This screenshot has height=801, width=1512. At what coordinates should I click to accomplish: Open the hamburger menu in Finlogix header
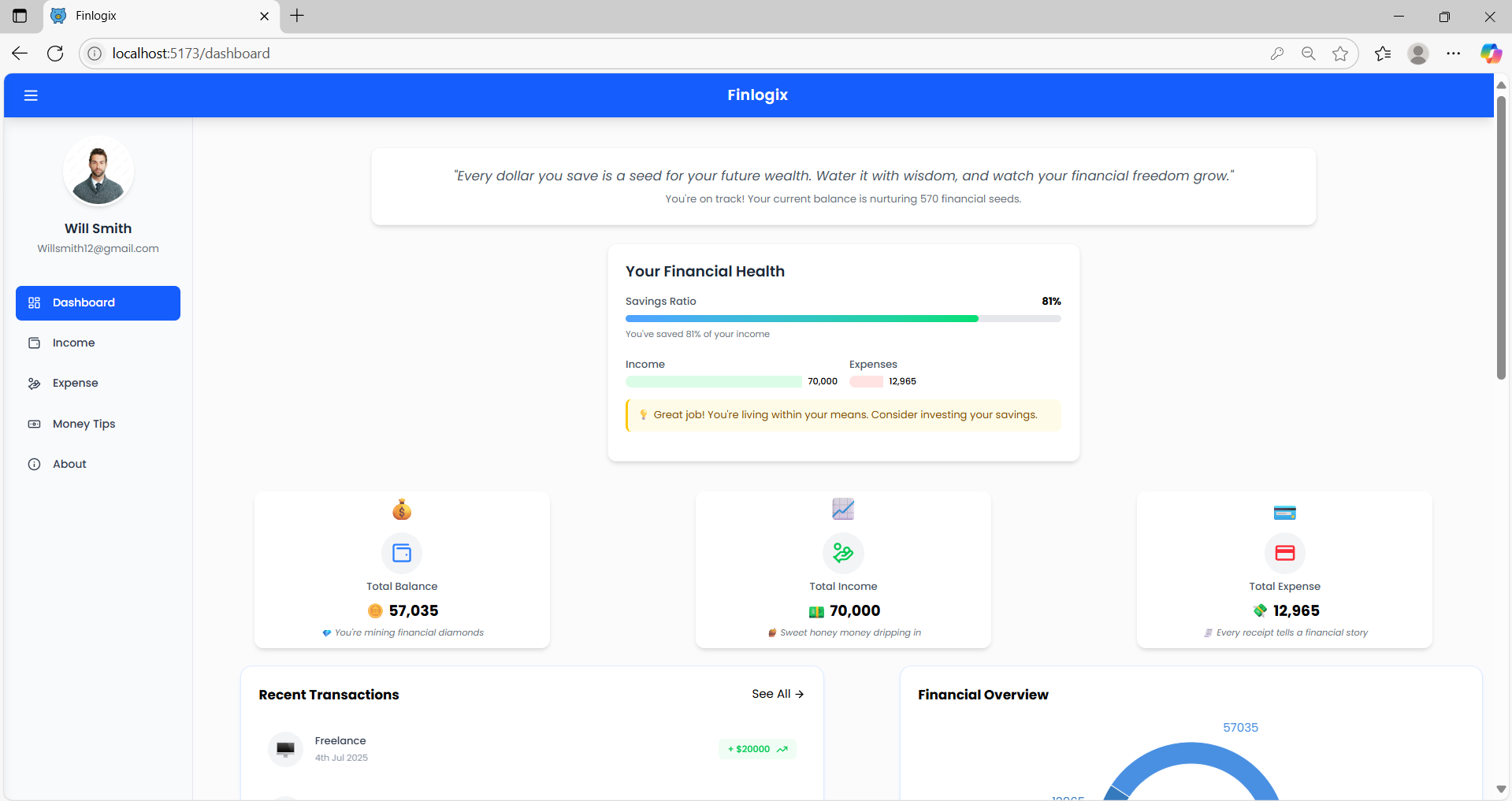click(31, 95)
